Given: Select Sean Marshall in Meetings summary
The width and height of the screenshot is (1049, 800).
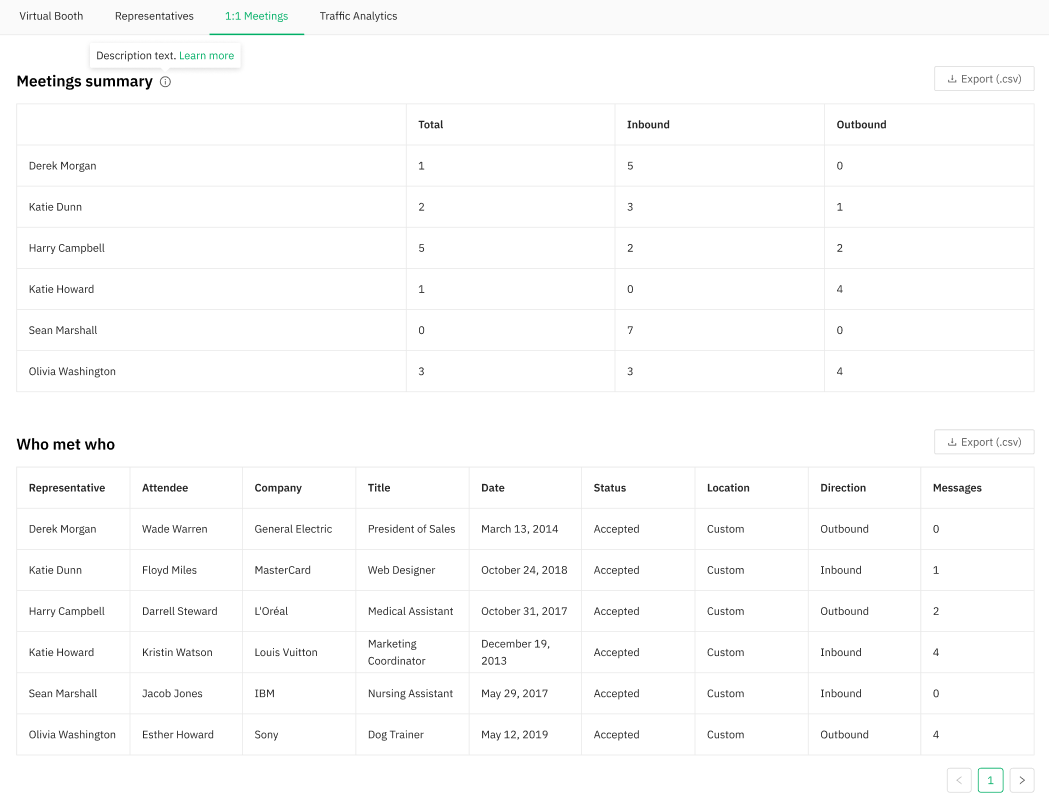Looking at the screenshot, I should (x=63, y=330).
